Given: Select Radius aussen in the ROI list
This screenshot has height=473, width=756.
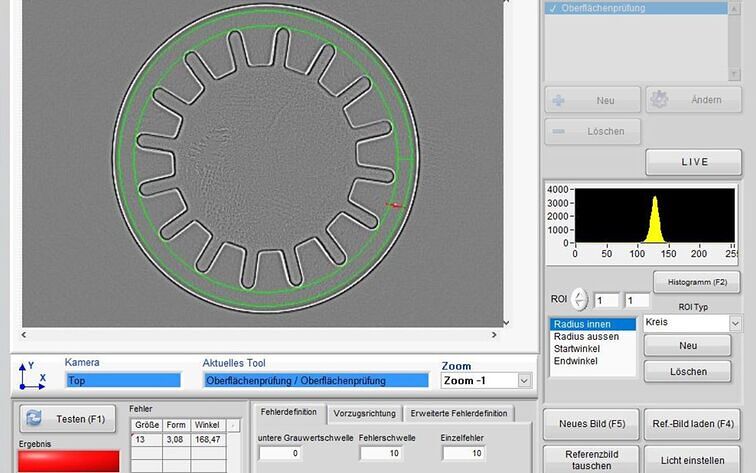Looking at the screenshot, I should 586,337.
